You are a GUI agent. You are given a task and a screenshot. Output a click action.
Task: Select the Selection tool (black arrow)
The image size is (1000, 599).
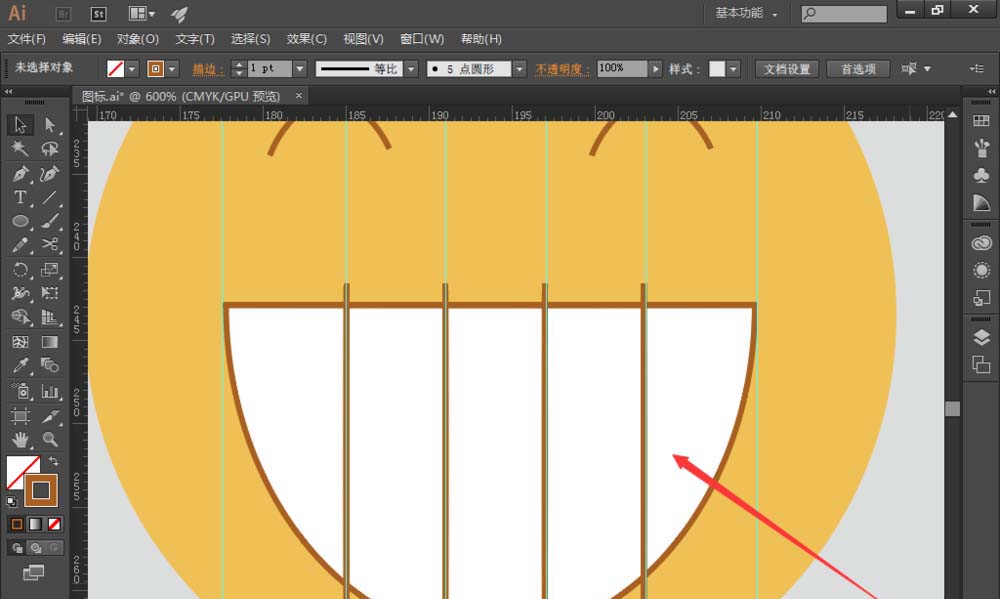(x=20, y=124)
